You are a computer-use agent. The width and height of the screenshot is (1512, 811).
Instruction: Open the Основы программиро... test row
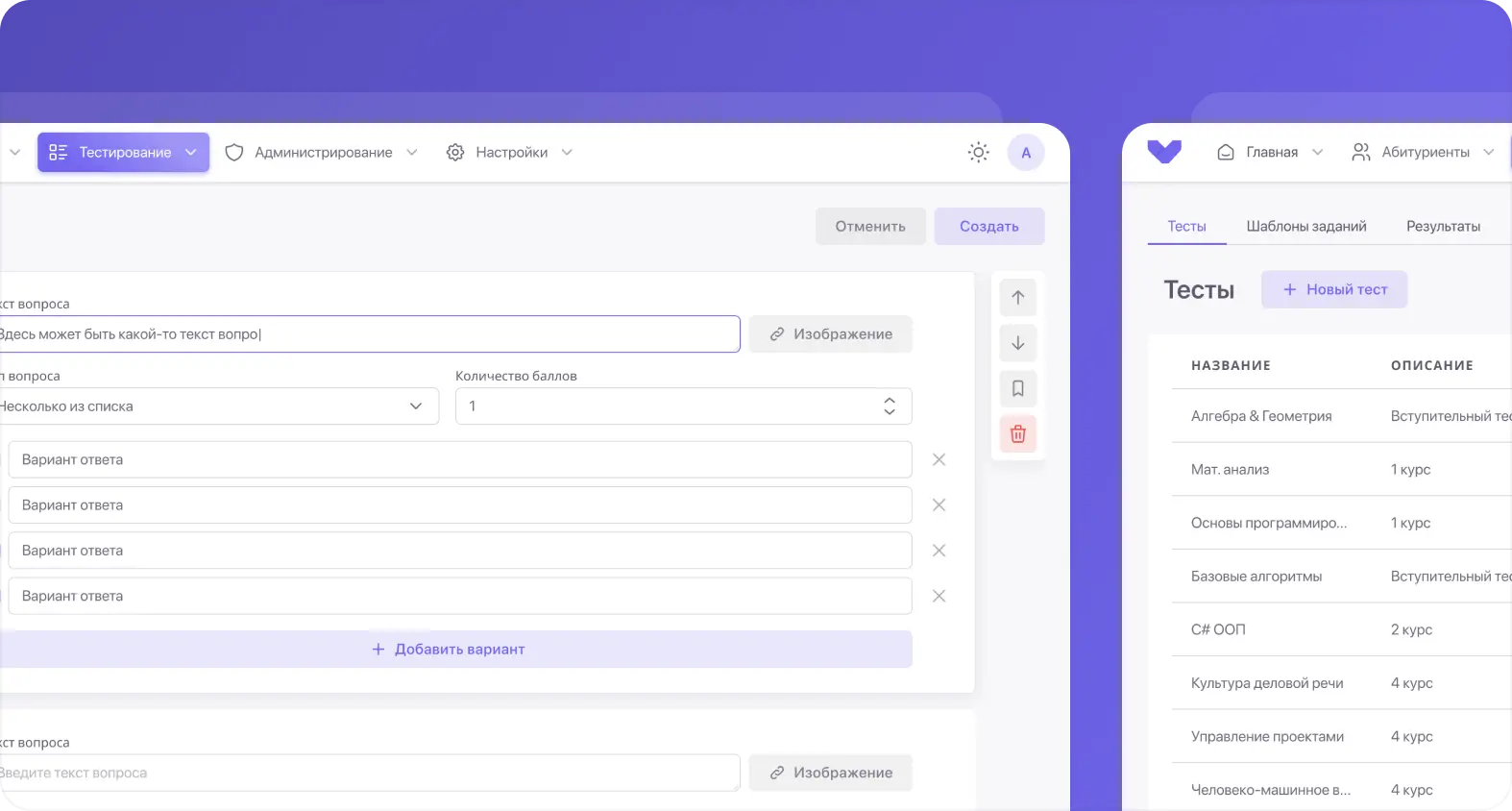click(1342, 523)
